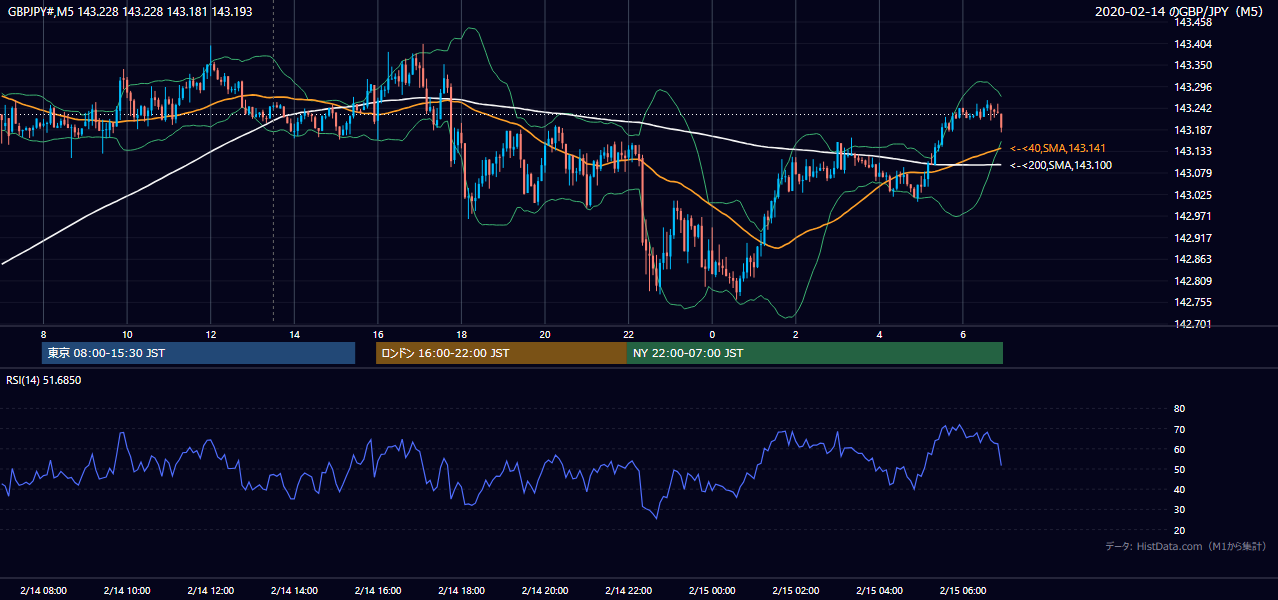The width and height of the screenshot is (1278, 600).
Task: Click price level 143.242 on axis
Action: coord(1192,108)
